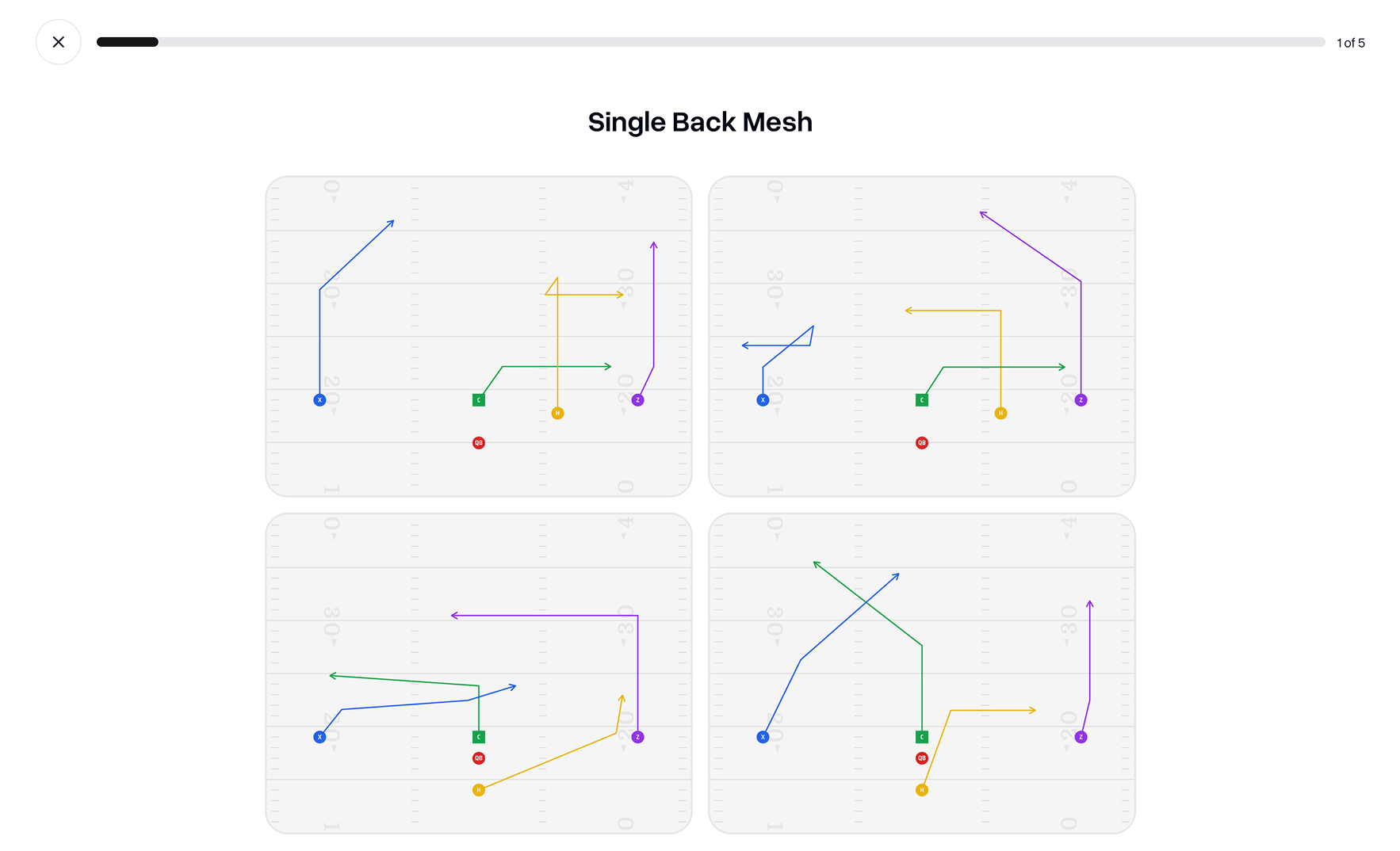Open the bottom-right play diagram card
The width and height of the screenshot is (1400, 851).
coord(921,673)
